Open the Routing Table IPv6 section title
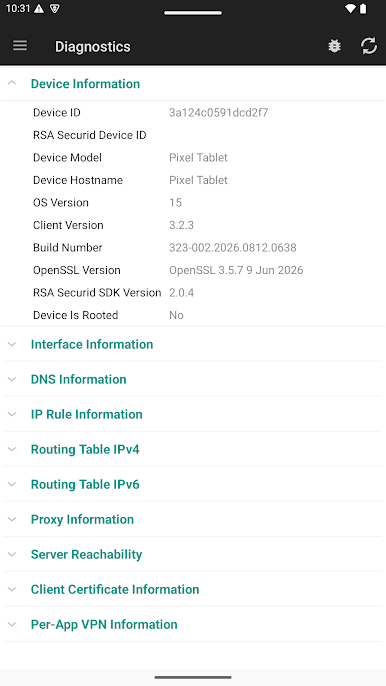The image size is (386, 686). 85,484
